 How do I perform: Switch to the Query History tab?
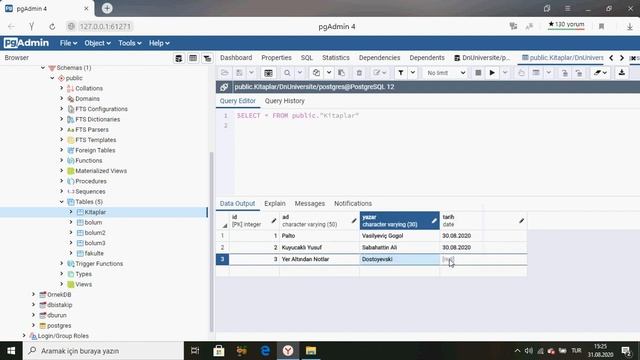click(x=284, y=101)
